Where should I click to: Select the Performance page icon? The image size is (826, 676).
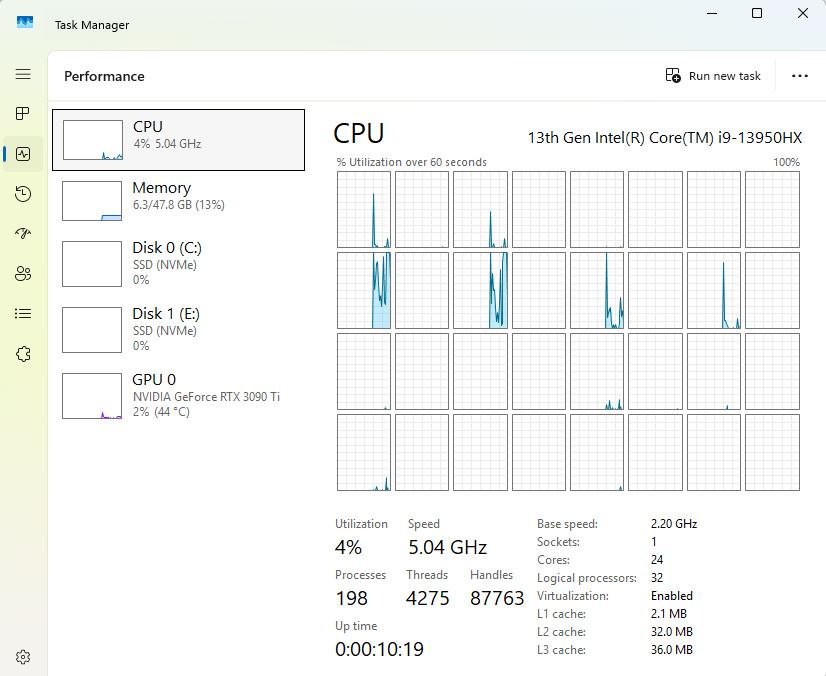point(23,154)
